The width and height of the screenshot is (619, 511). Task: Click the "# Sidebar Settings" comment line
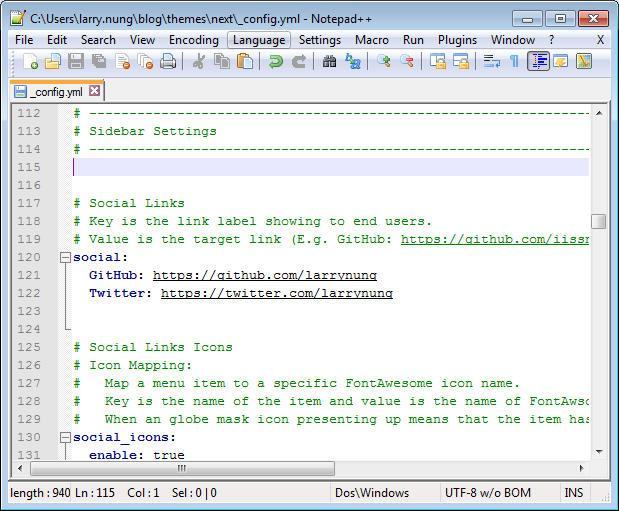(145, 131)
